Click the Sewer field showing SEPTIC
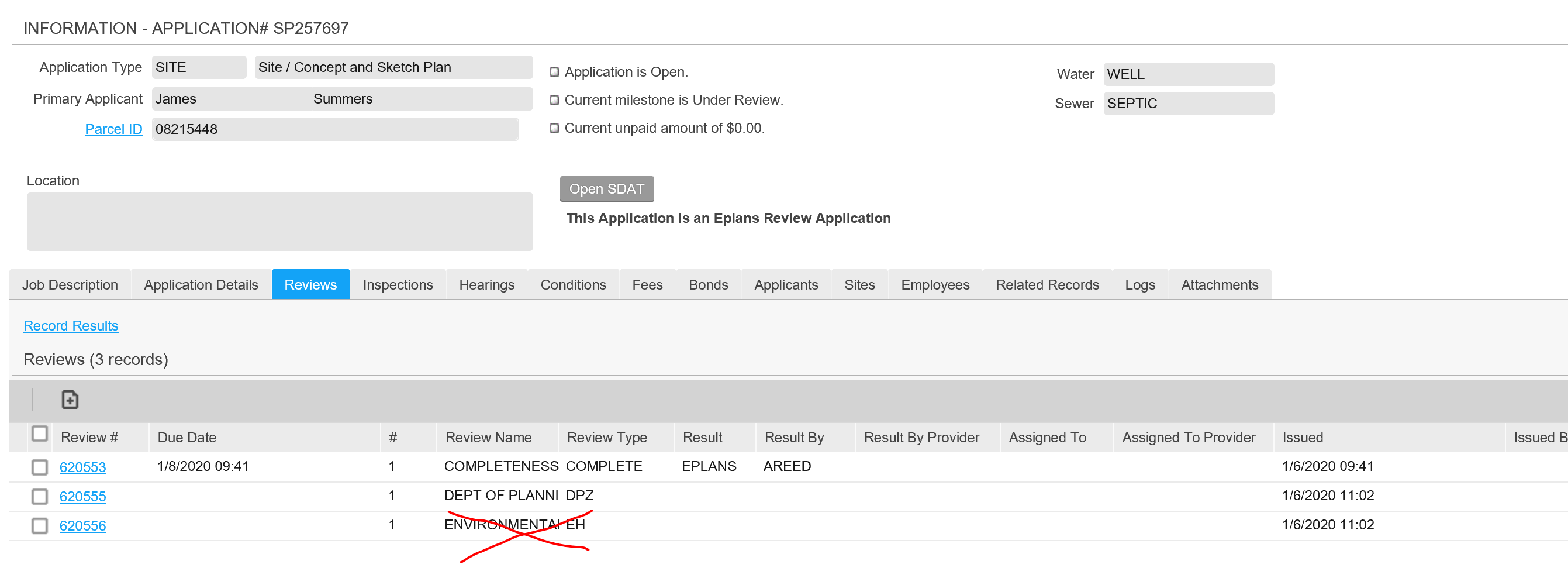The image size is (1568, 578). pyautogui.click(x=1188, y=104)
